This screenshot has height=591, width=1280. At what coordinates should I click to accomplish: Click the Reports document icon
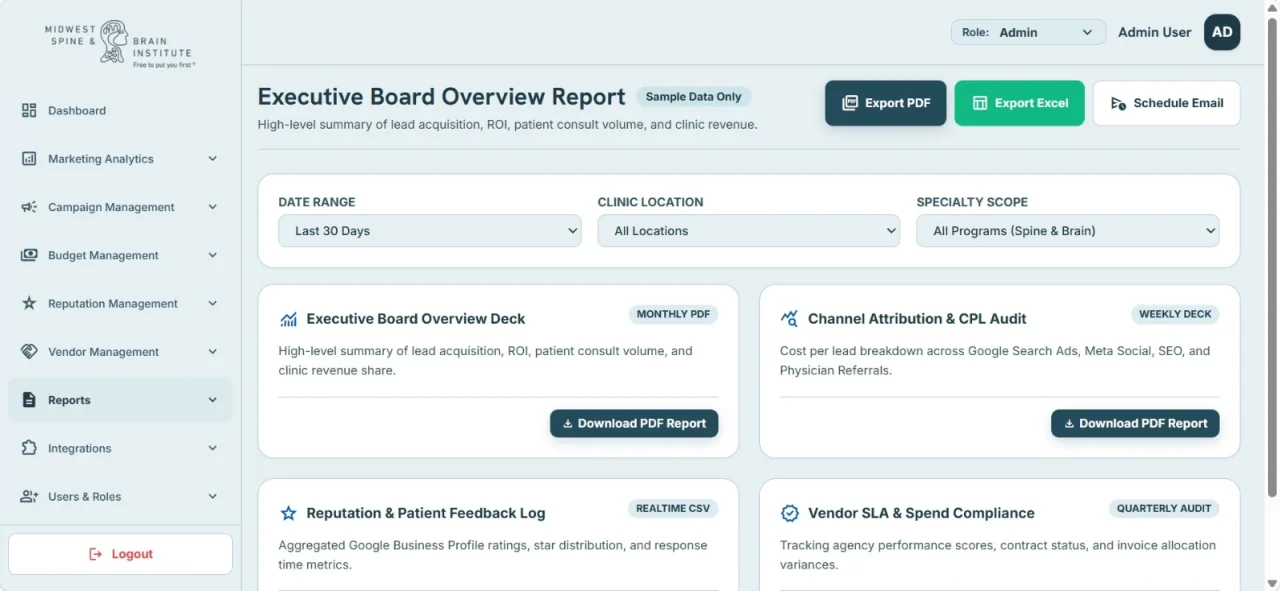click(x=29, y=400)
